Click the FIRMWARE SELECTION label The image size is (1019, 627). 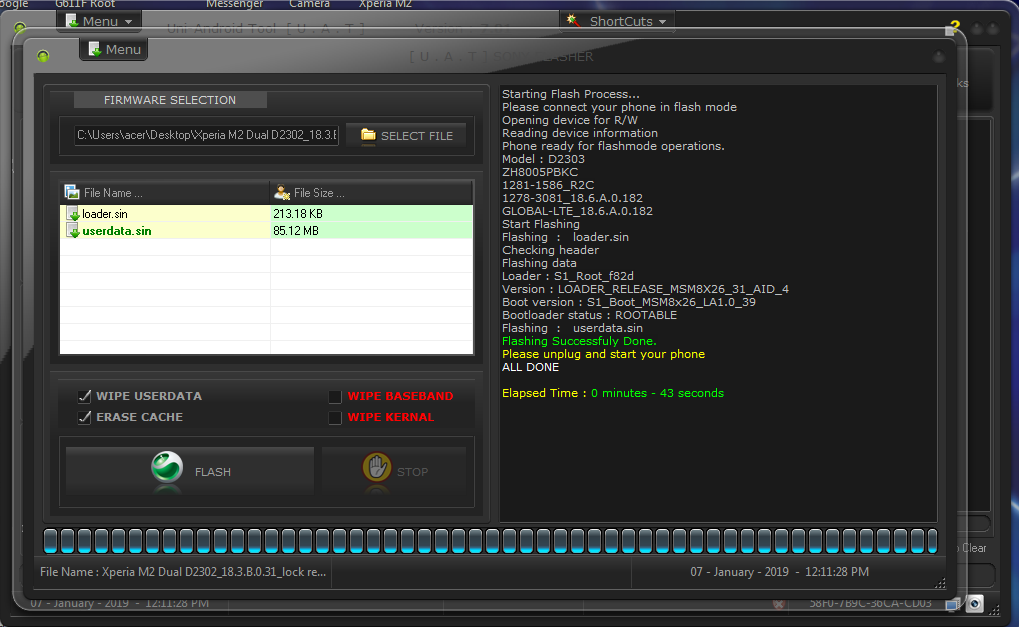tap(170, 100)
